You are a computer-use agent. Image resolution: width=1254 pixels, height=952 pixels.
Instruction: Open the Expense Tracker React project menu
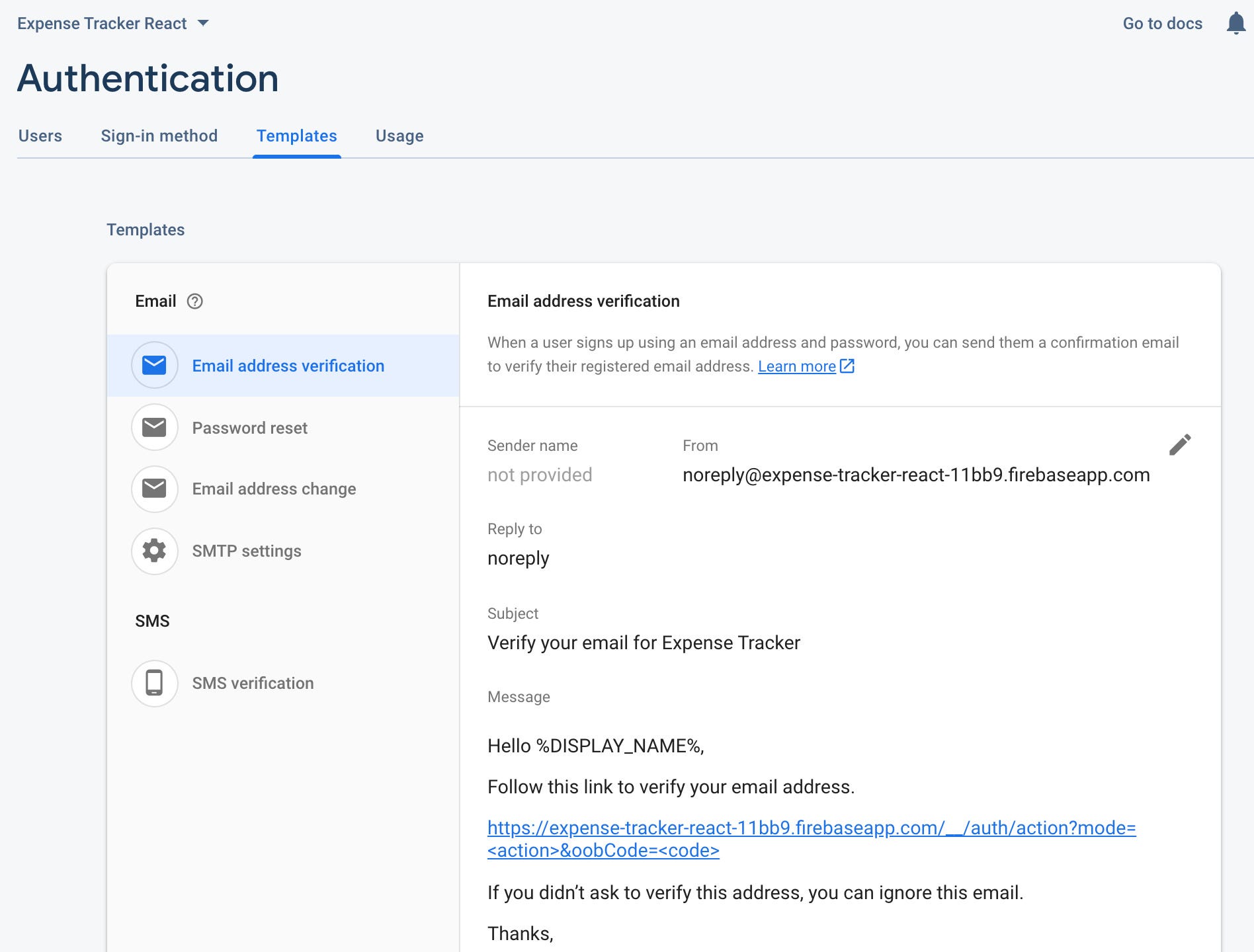pos(102,24)
